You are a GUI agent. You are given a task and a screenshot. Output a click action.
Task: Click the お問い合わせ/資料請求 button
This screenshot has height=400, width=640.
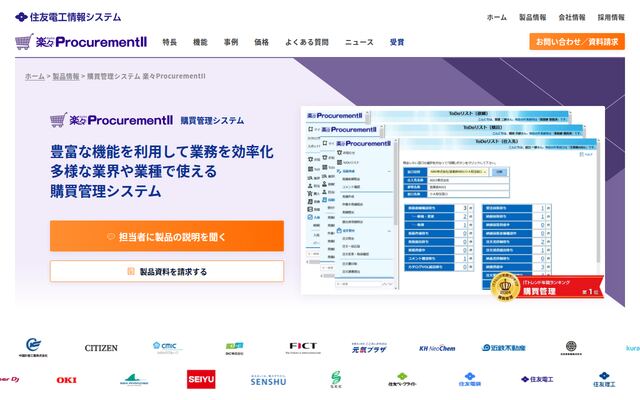pos(577,42)
